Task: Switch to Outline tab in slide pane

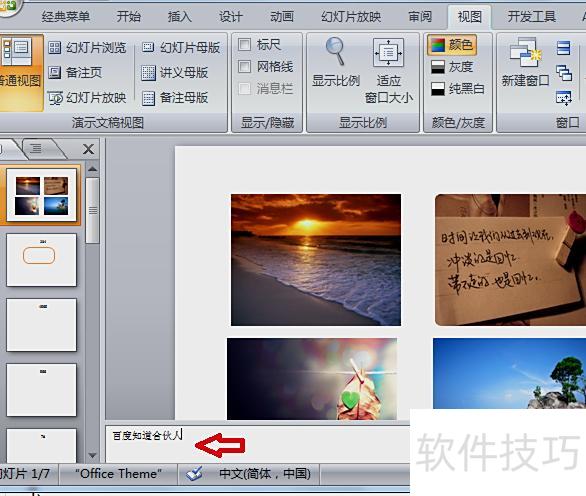Action: 36,149
